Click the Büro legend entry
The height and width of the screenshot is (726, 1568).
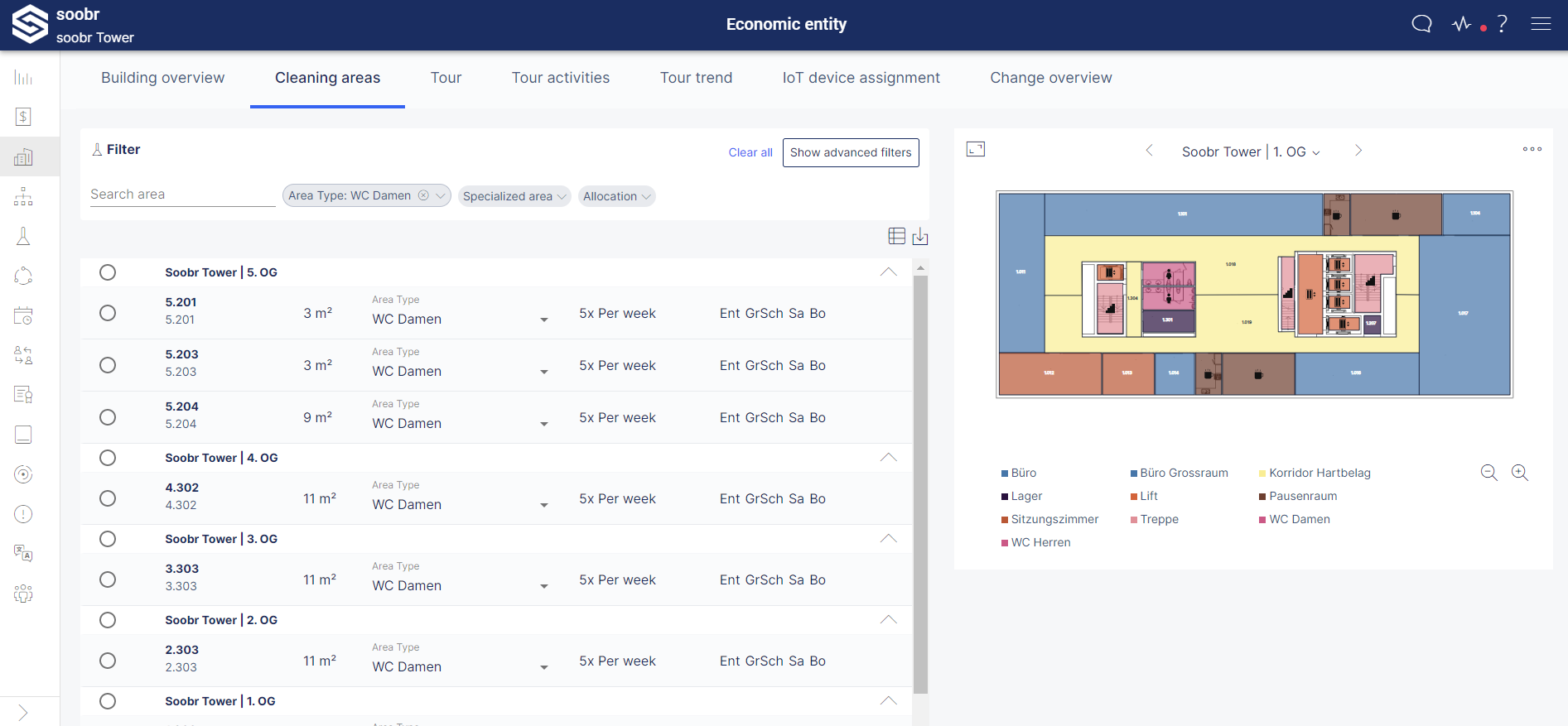pos(1020,473)
